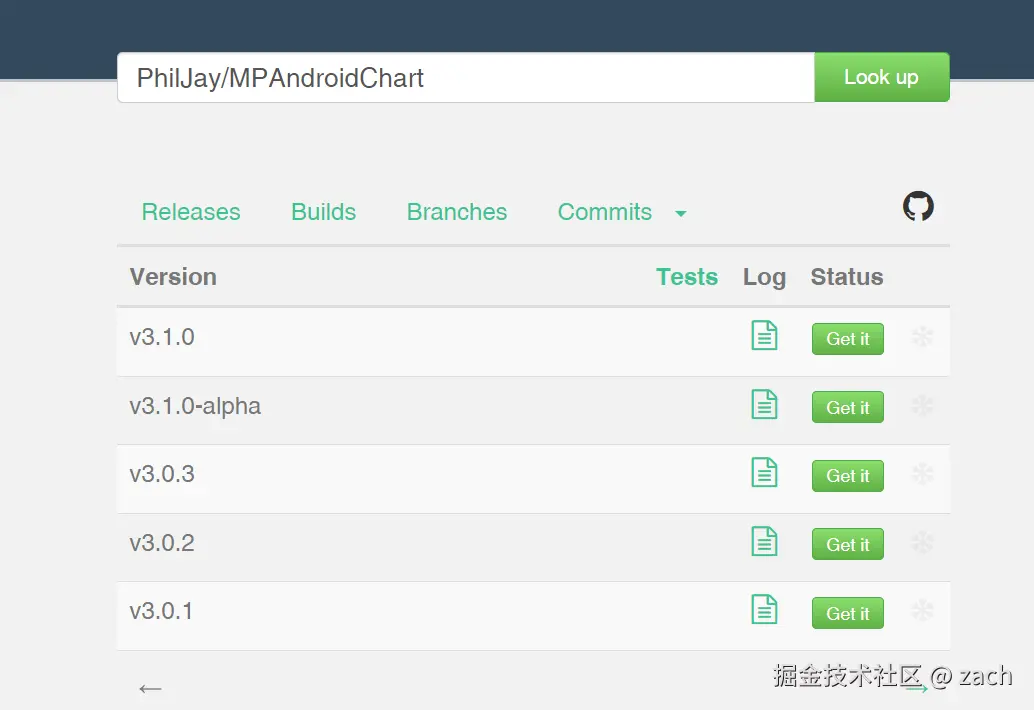Click the snowflake icon in v3.1.0 row
Image resolution: width=1034 pixels, height=710 pixels.
click(922, 337)
